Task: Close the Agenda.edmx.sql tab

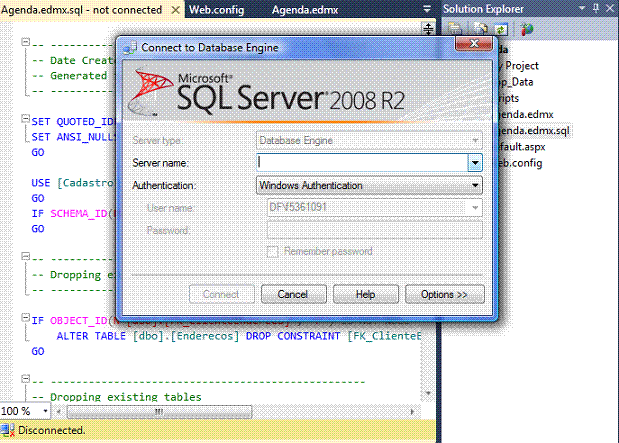Action: point(175,10)
